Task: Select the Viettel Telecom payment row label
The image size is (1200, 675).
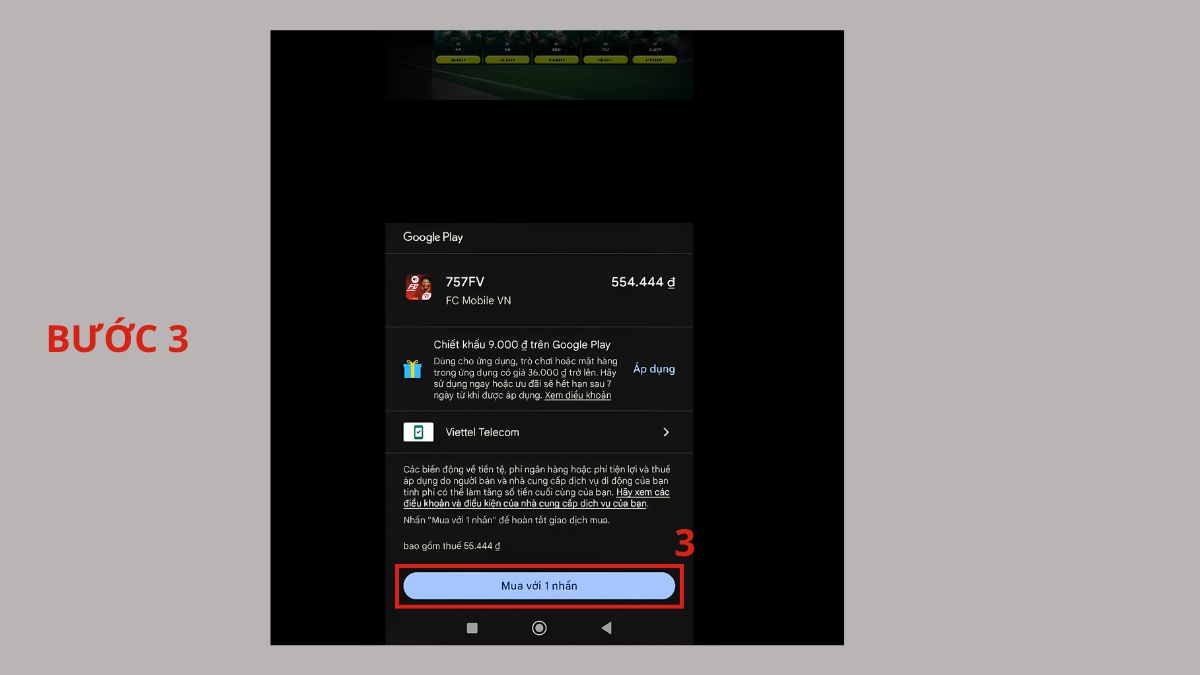Action: 482,432
